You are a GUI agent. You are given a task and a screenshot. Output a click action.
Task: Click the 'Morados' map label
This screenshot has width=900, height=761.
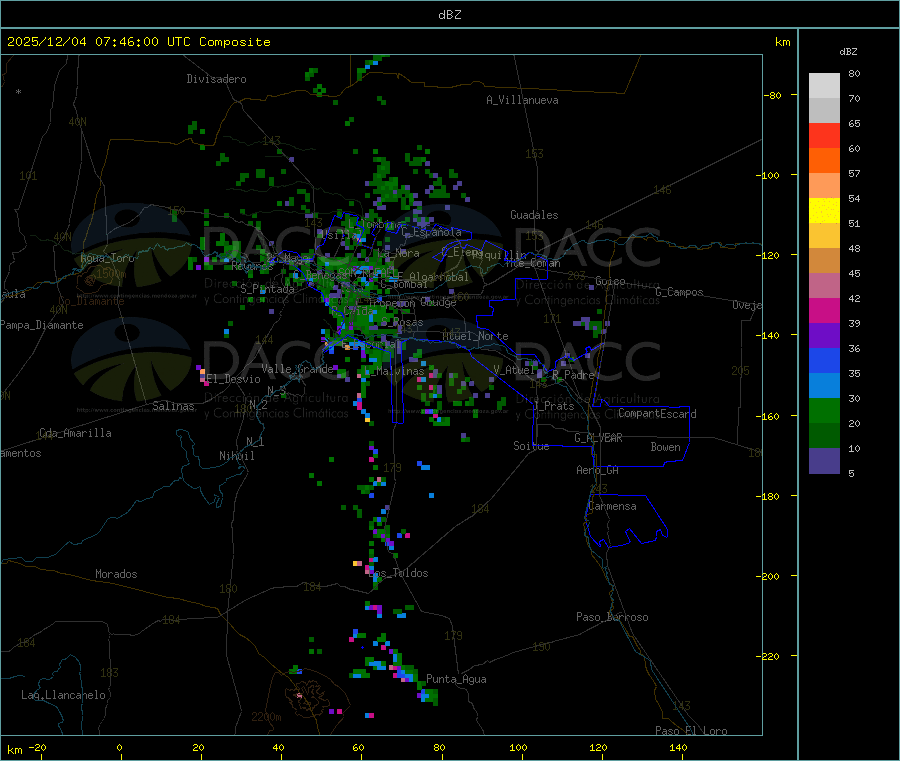(117, 574)
